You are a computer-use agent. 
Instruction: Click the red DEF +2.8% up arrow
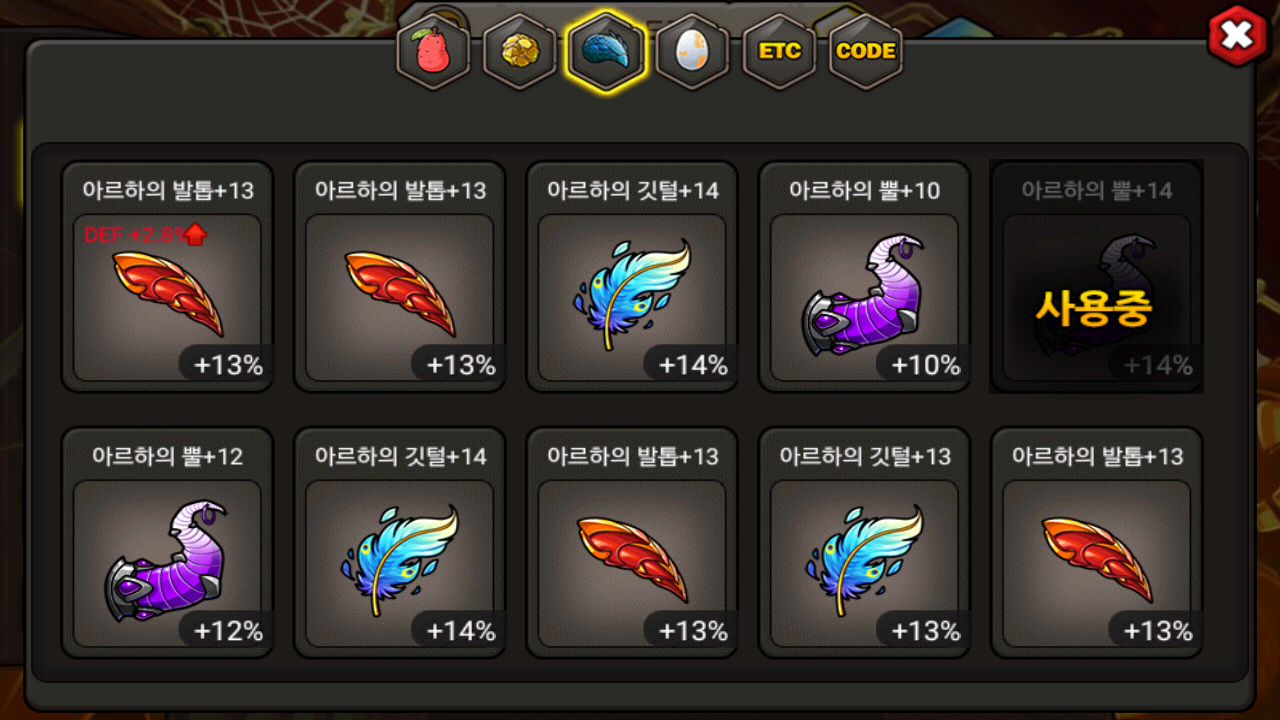point(196,235)
